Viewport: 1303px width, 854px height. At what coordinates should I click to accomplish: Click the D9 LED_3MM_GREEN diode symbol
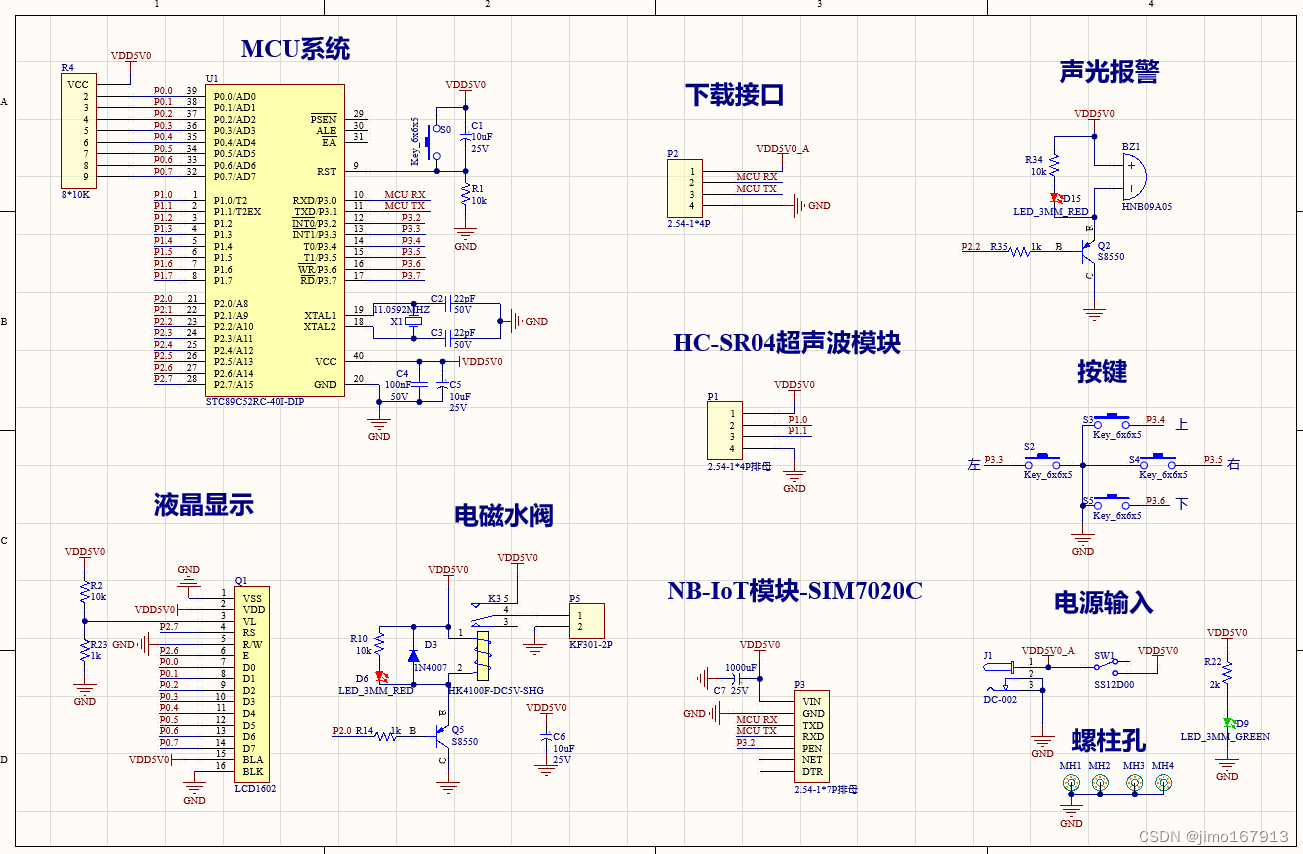pos(1227,722)
